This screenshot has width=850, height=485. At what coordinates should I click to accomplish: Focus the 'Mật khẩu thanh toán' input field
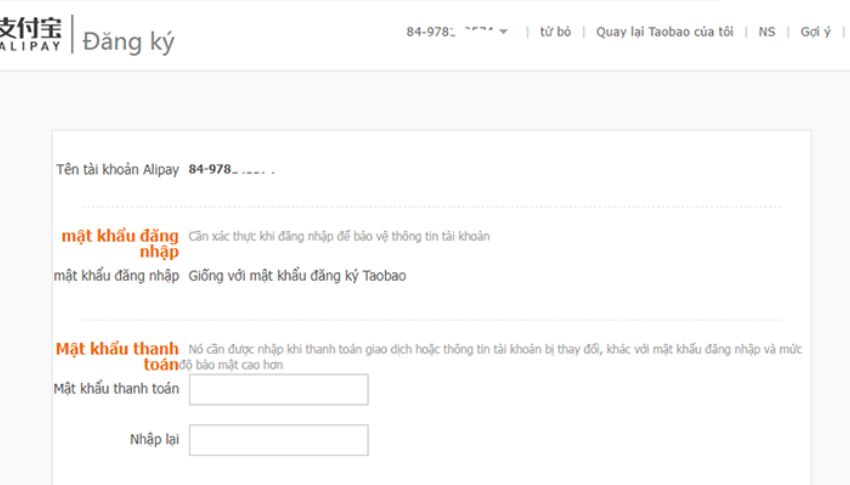tap(279, 389)
